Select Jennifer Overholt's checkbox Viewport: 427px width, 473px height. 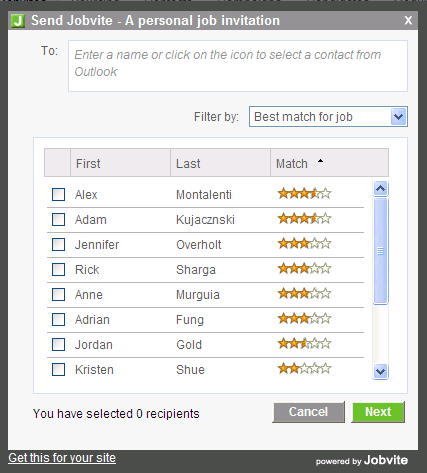click(58, 244)
